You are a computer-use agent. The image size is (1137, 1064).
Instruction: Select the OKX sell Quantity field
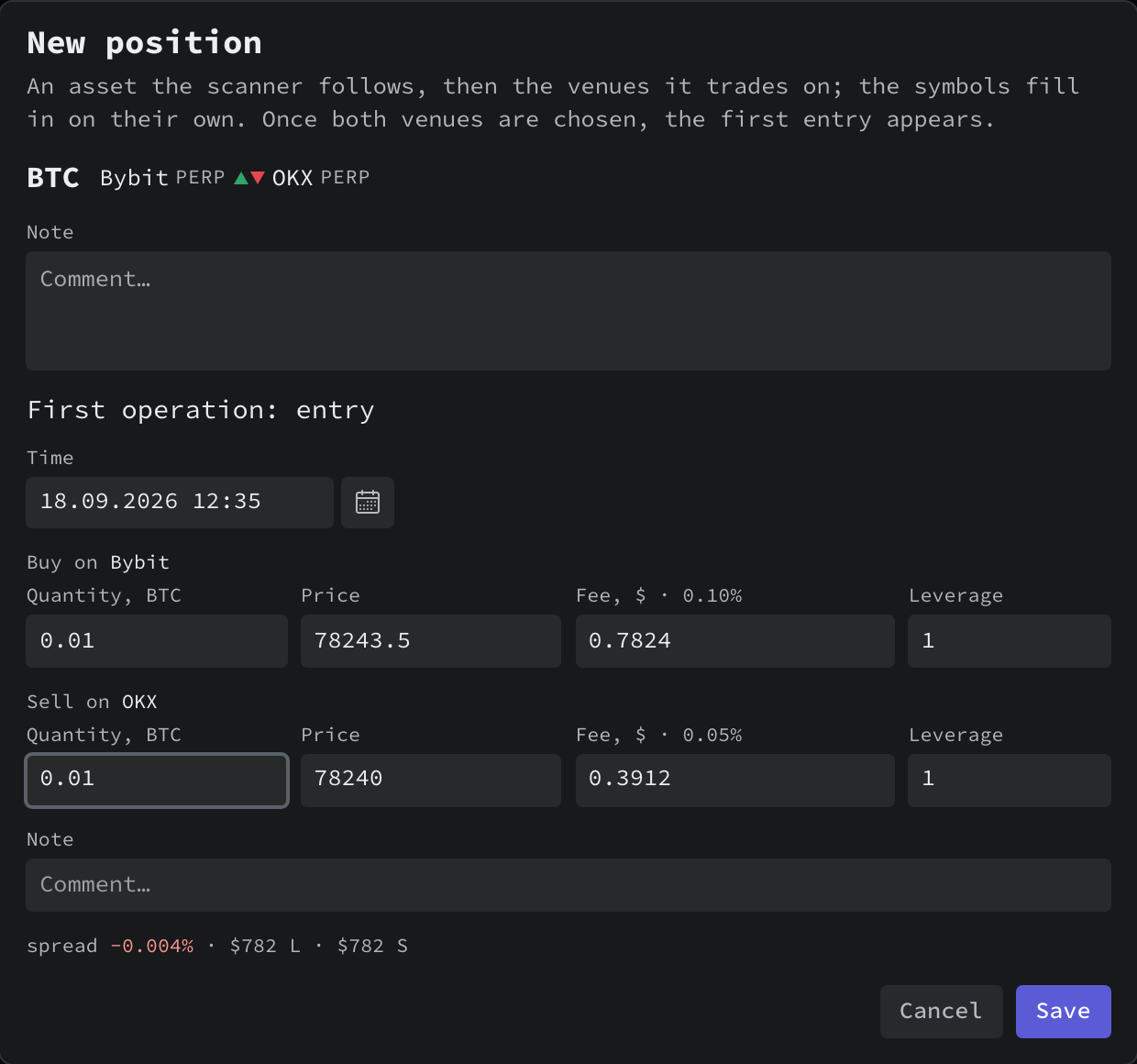[157, 781]
